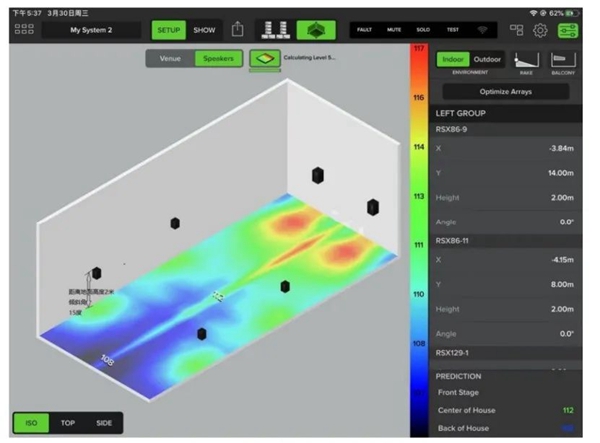600x443 pixels.
Task: Select the speaker array view icon
Action: [x=277, y=30]
